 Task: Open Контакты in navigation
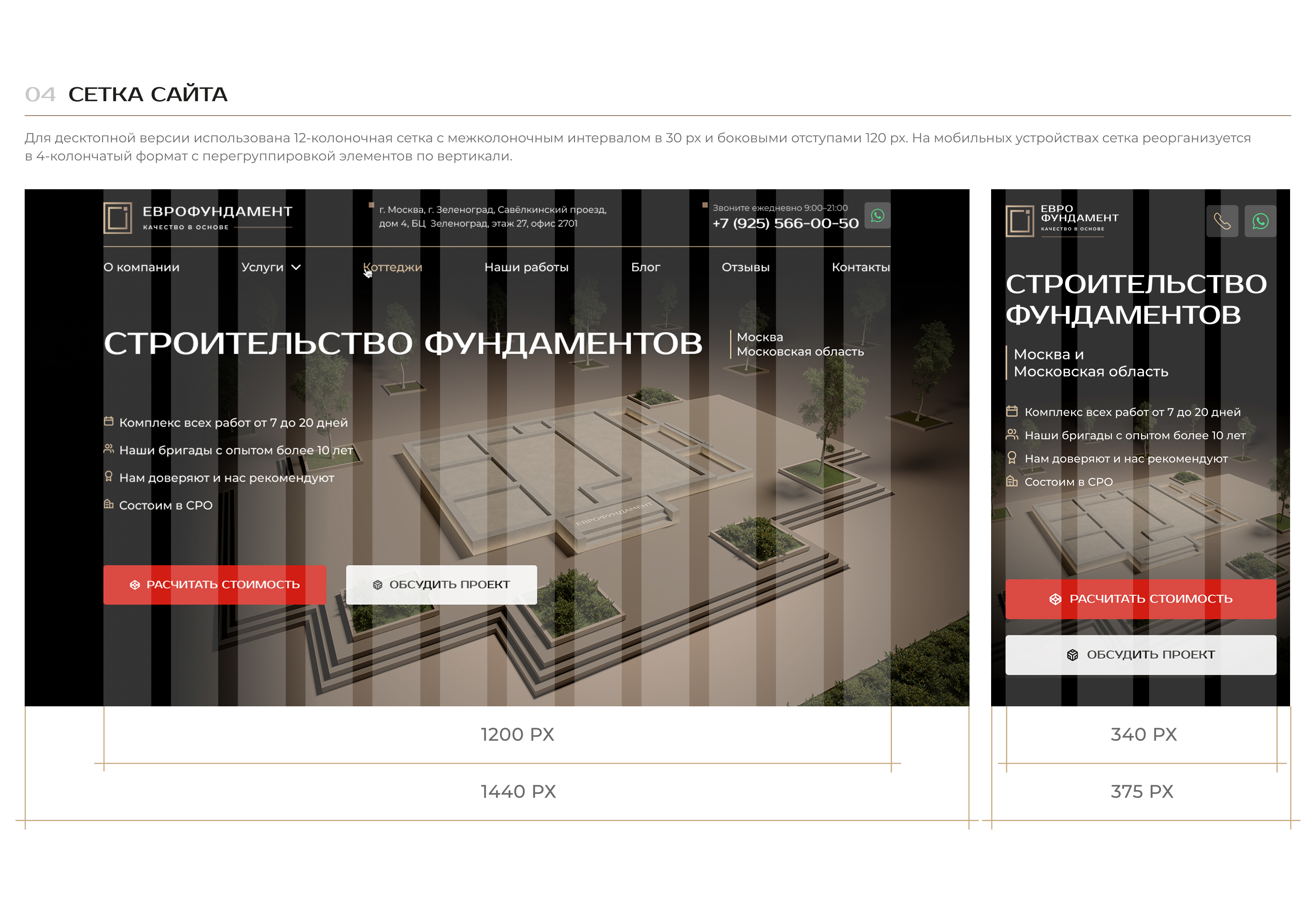pyautogui.click(x=860, y=267)
